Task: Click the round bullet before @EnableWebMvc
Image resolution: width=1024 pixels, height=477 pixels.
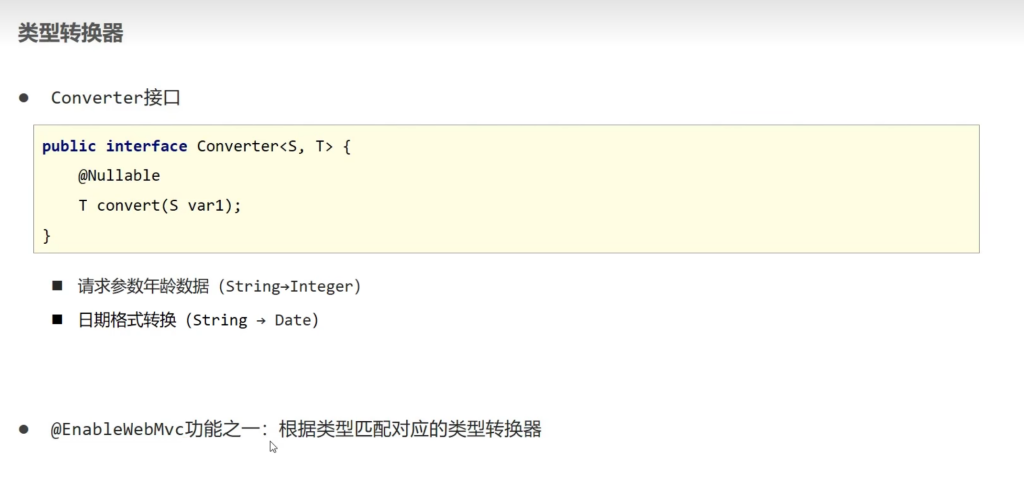Action: [x=23, y=429]
